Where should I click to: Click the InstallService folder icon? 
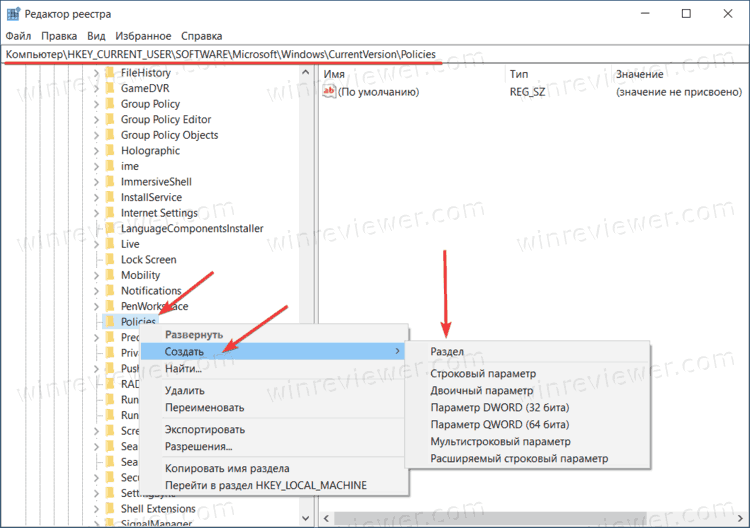(x=110, y=197)
